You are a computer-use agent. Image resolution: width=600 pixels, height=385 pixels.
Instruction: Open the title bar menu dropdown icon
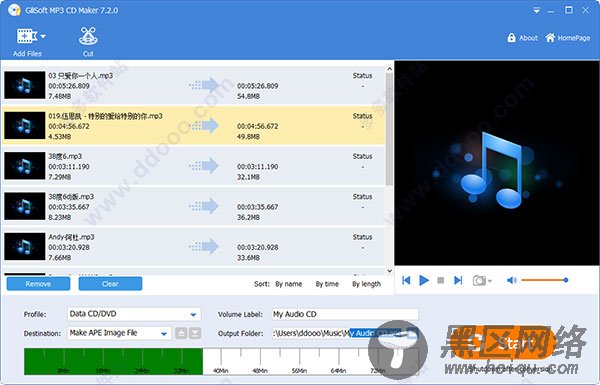click(536, 10)
